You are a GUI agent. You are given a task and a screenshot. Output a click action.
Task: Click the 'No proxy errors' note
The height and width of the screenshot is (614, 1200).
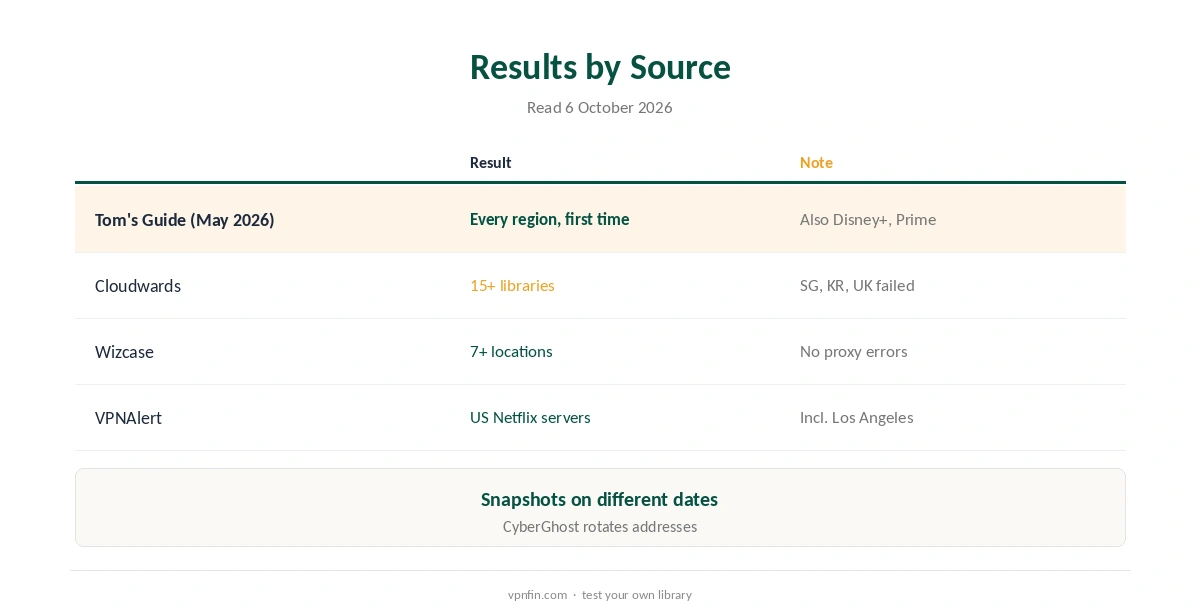[854, 351]
